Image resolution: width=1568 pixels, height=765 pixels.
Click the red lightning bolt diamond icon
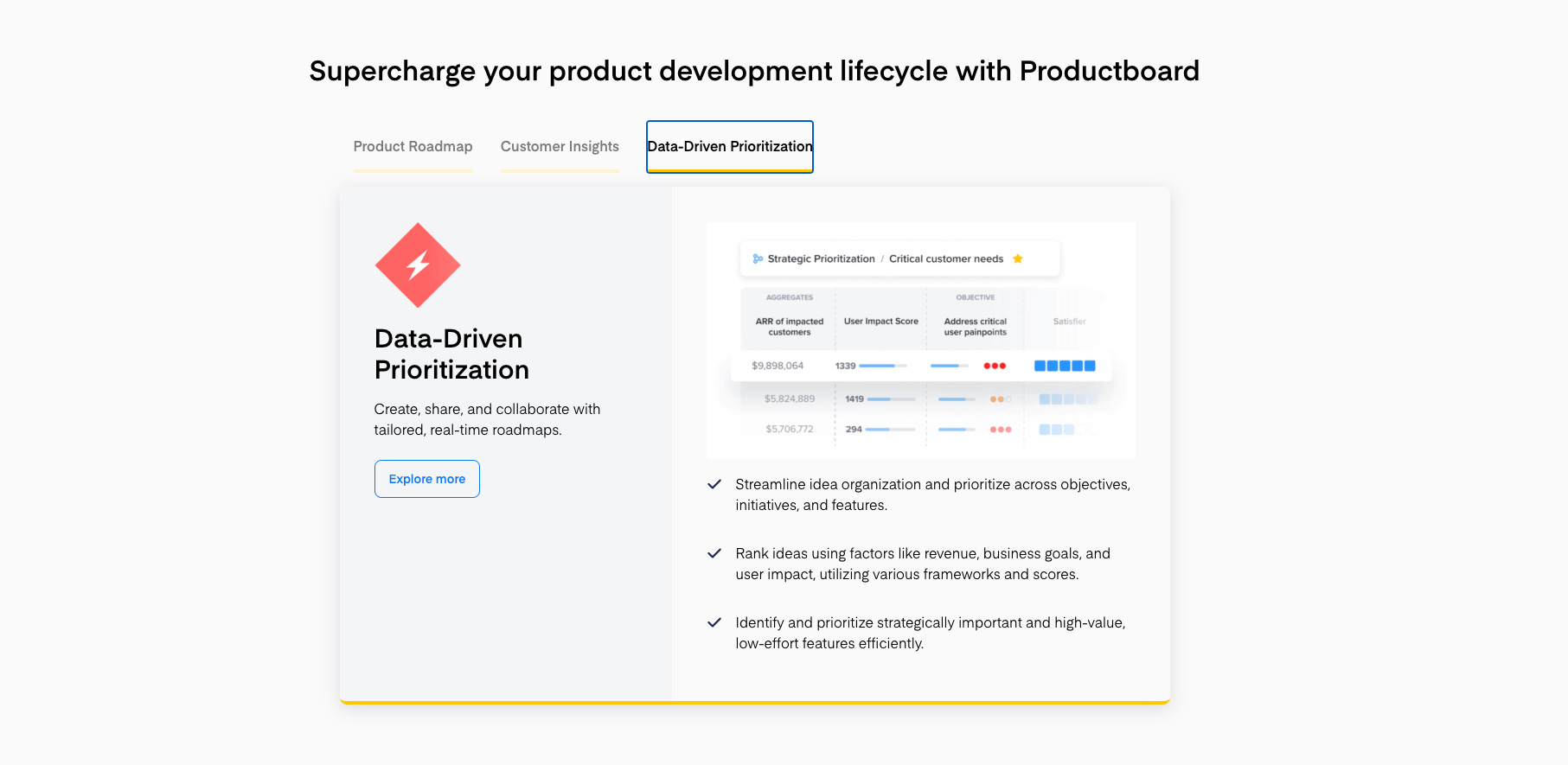click(418, 265)
